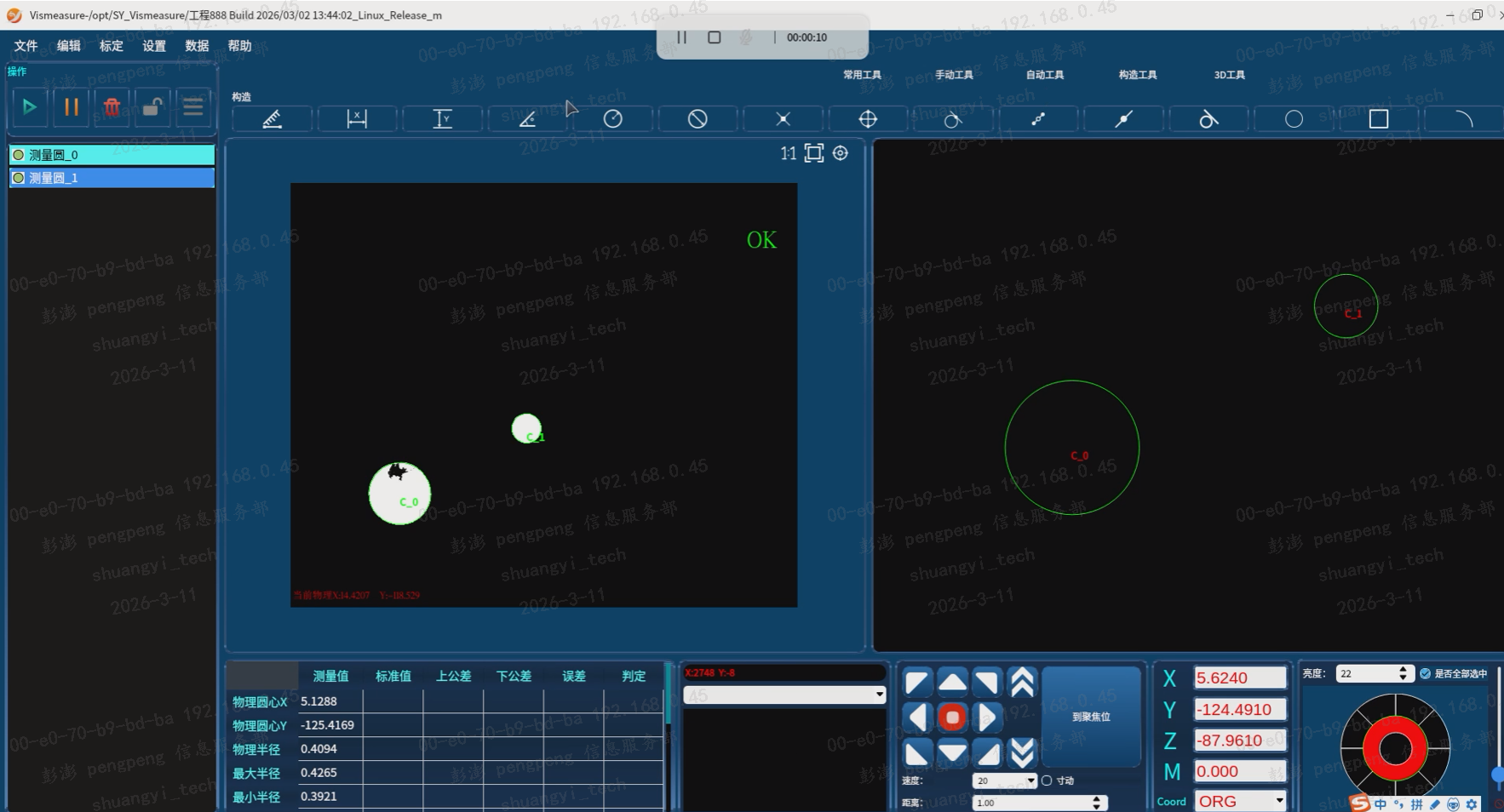Screen dimensions: 1504x812
Task: Click the red trash Delete icon
Action: click(x=112, y=107)
